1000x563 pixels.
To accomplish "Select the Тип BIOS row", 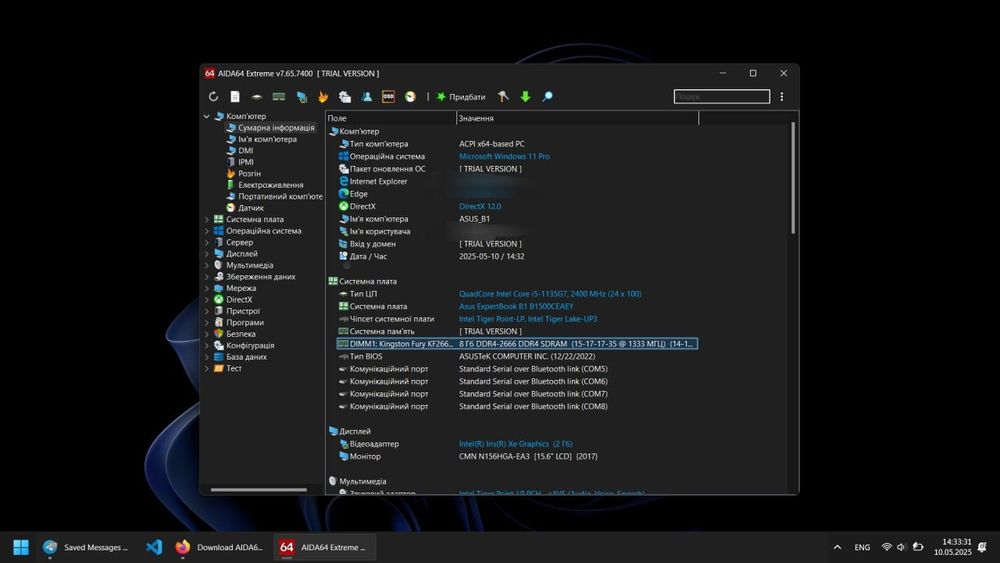I will 517,356.
